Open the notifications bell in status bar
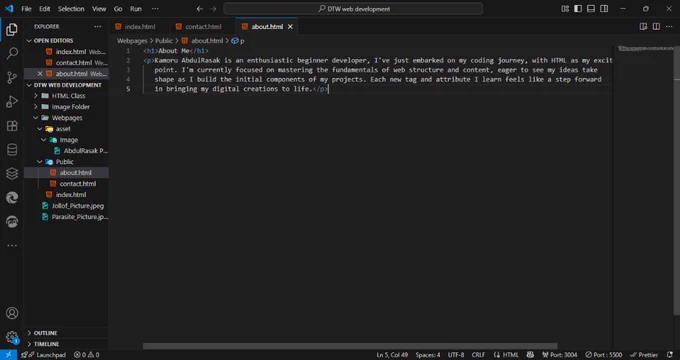 tap(671, 355)
